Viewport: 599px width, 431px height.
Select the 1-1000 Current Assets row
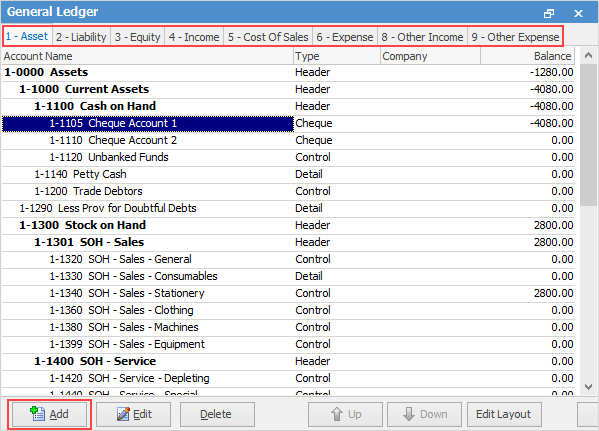coord(288,89)
